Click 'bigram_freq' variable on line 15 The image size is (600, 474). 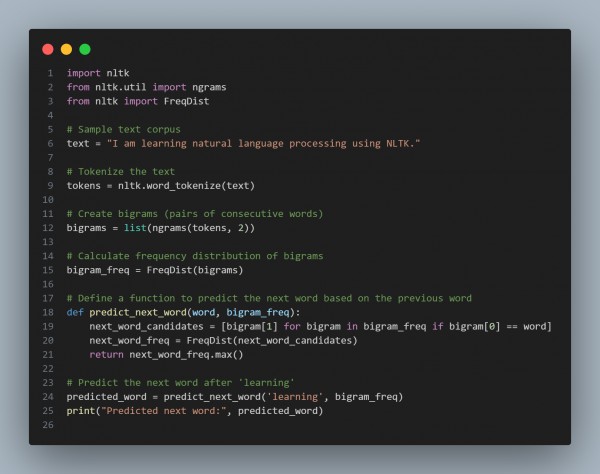pyautogui.click(x=98, y=270)
